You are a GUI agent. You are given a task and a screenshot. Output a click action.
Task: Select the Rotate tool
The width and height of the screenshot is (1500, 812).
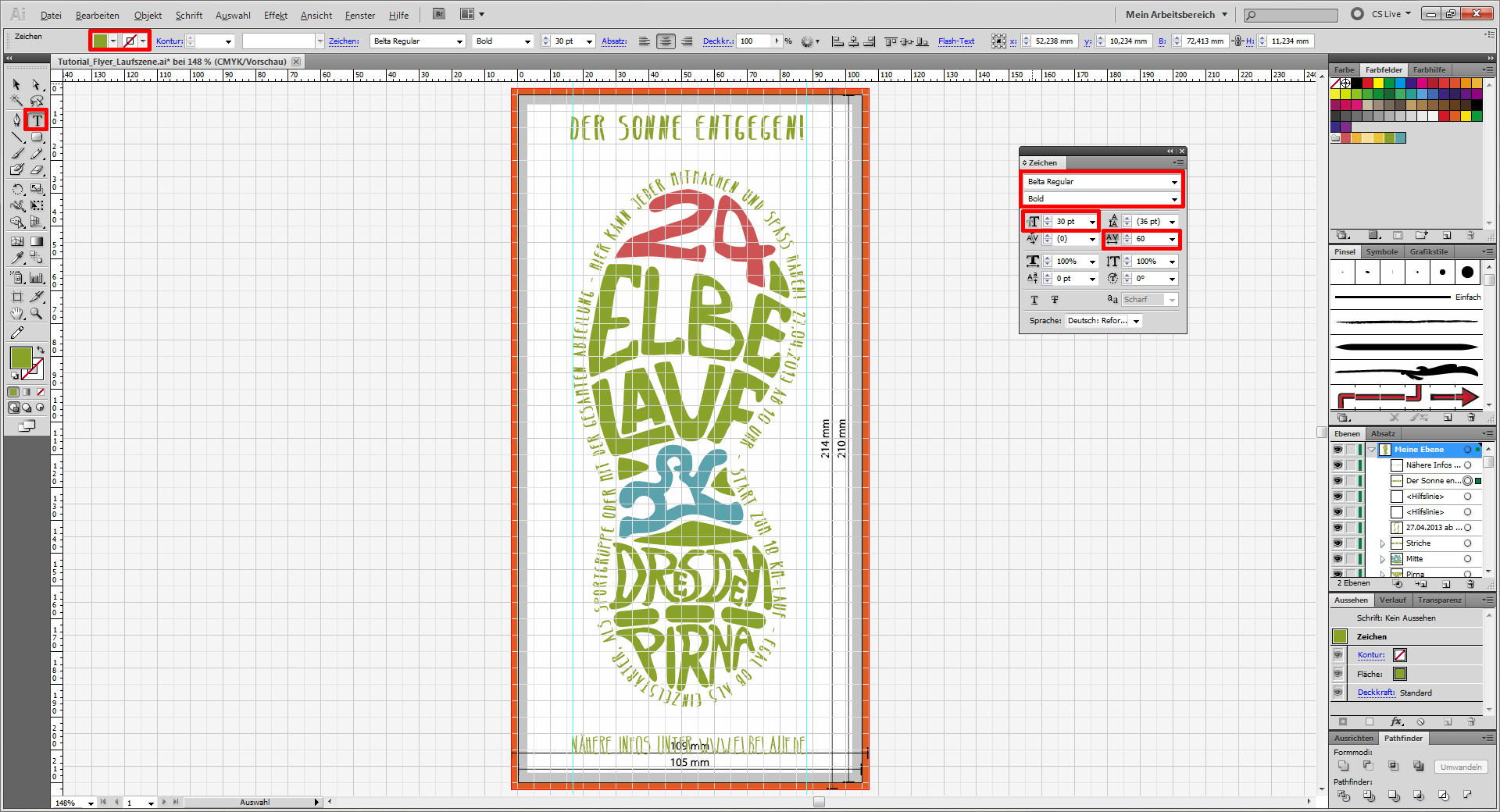click(x=16, y=189)
